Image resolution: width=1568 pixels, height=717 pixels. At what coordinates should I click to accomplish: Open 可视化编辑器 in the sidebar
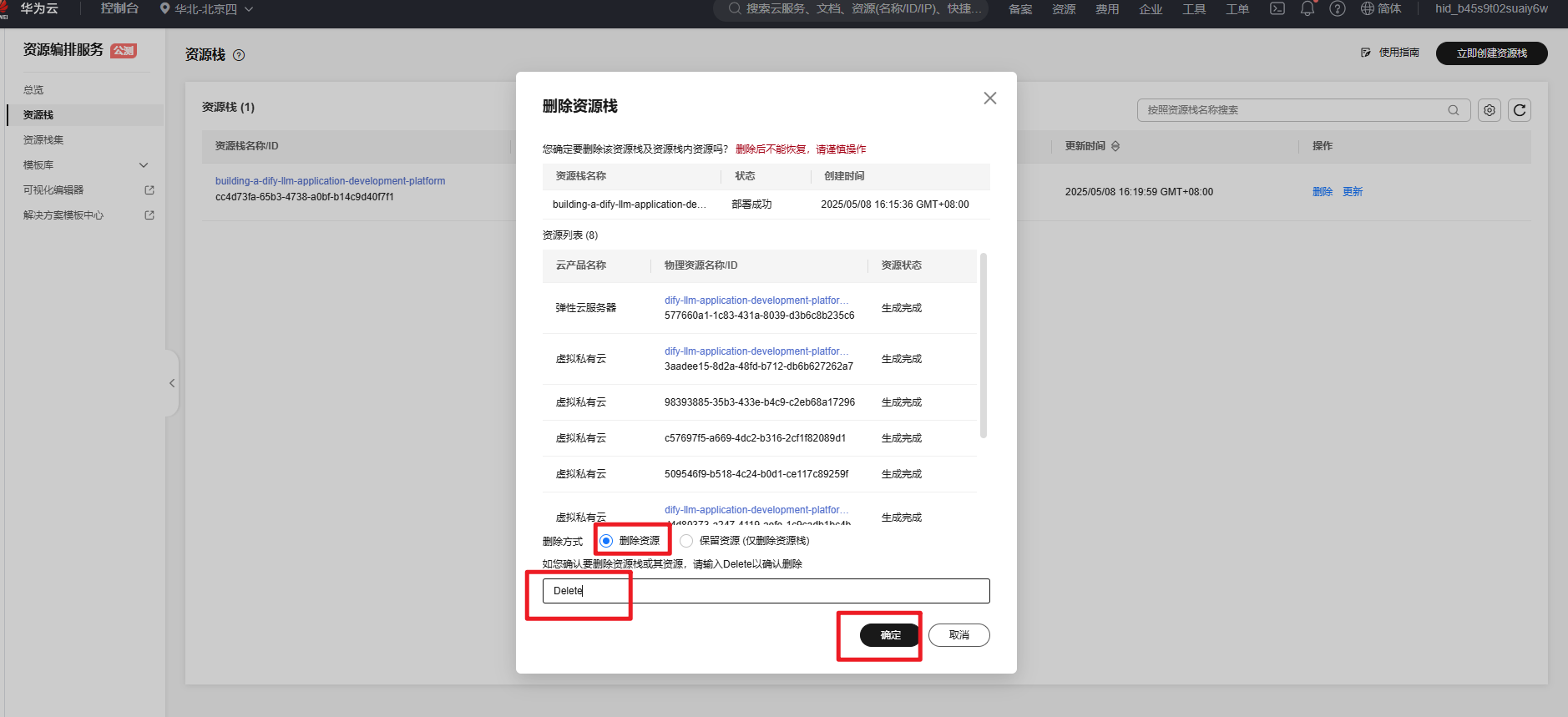tap(53, 190)
